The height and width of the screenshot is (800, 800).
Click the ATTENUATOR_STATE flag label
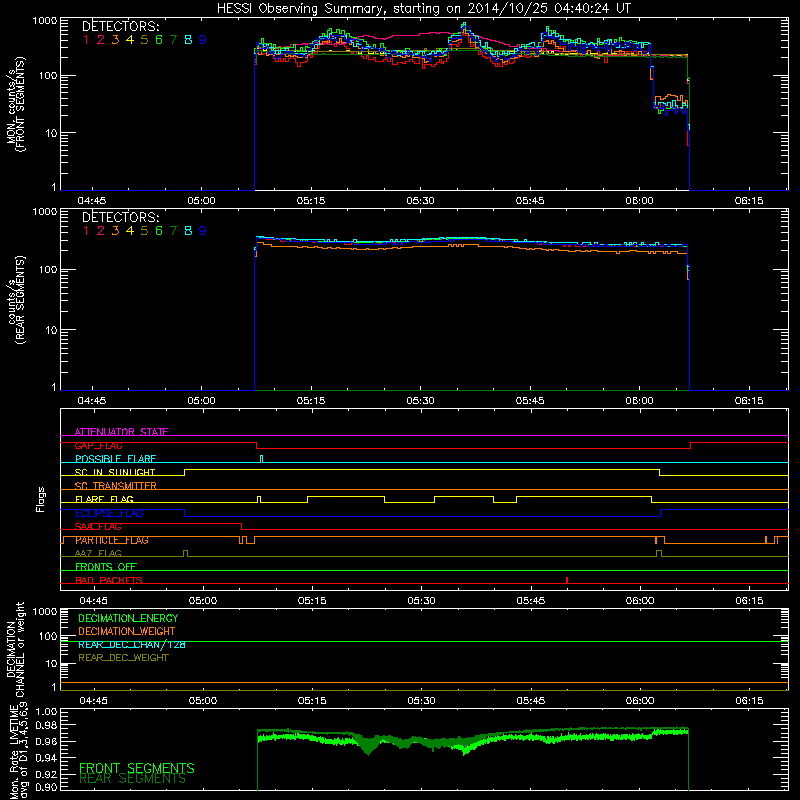[x=121, y=432]
